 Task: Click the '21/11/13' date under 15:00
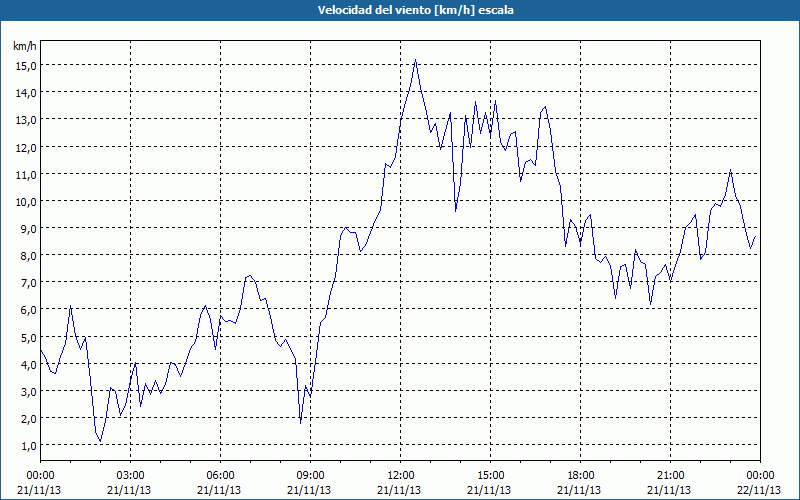click(x=489, y=490)
